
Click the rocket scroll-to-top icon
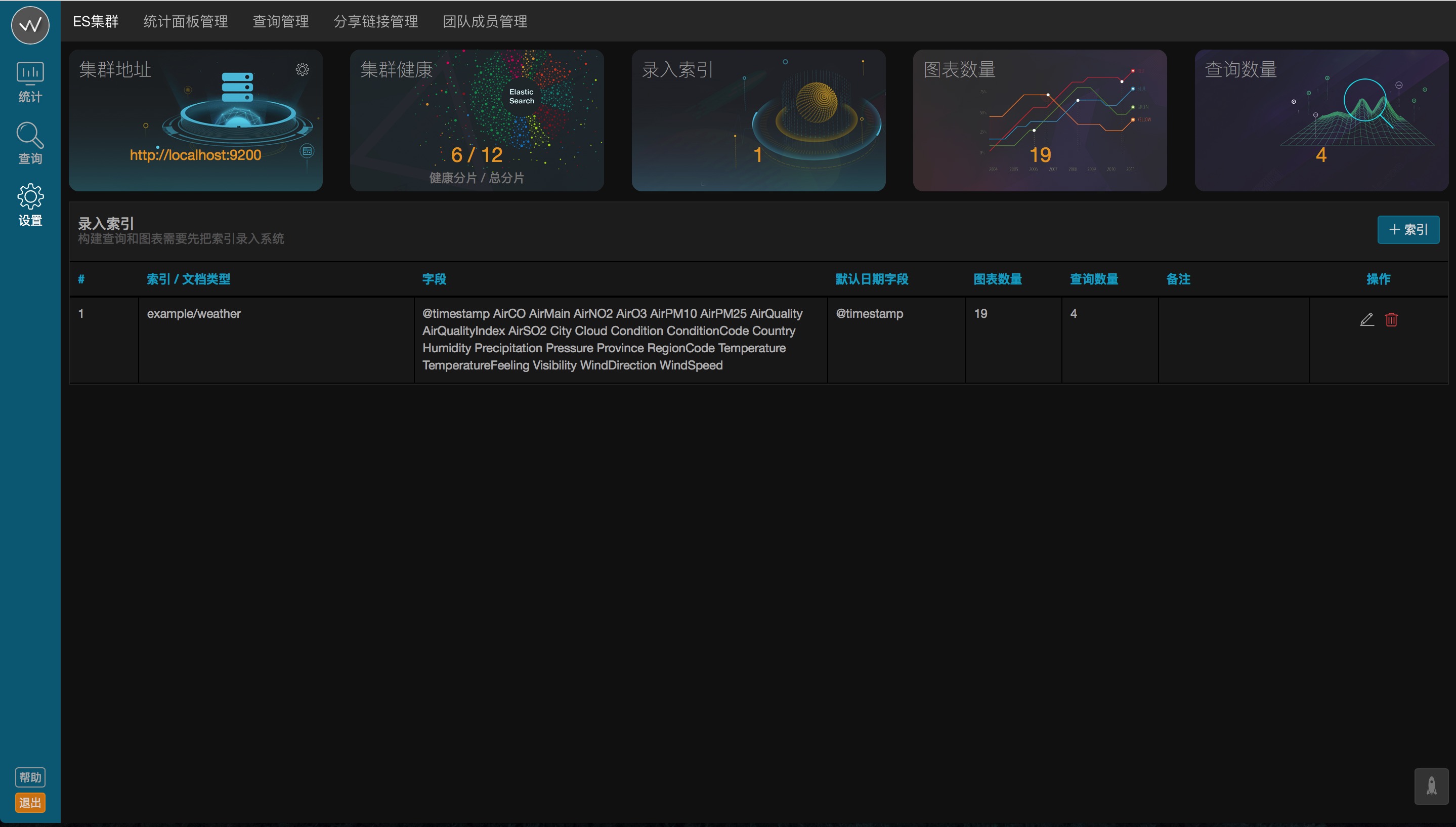[x=1431, y=786]
